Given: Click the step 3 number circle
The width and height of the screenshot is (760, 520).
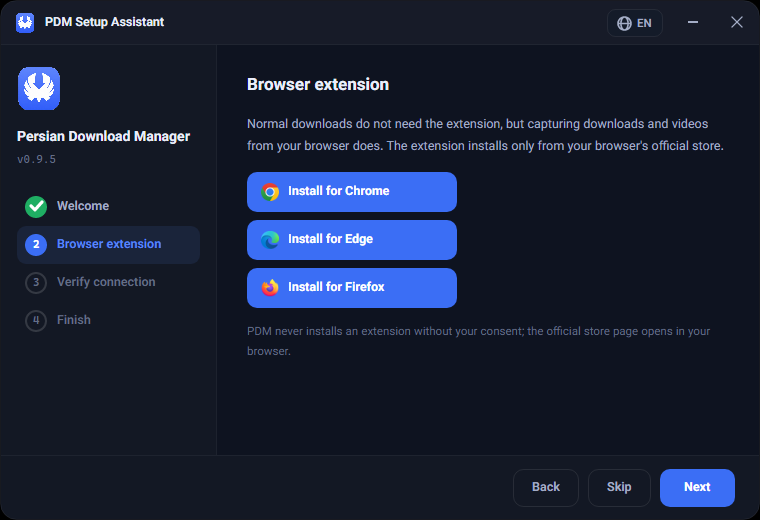Looking at the screenshot, I should tap(36, 283).
